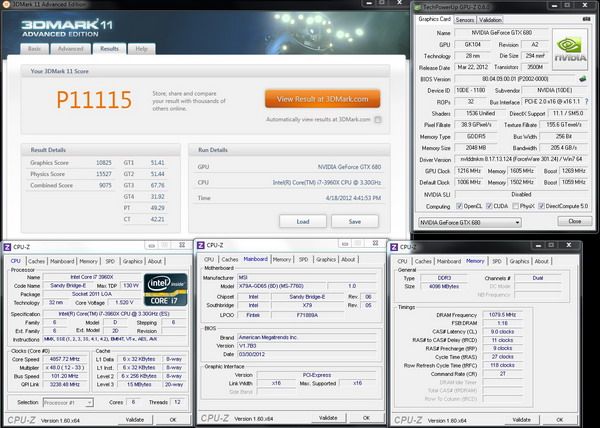Click the Driver Version field in GPU-Z
Image resolution: width=600 pixels, height=428 pixels.
(x=521, y=159)
